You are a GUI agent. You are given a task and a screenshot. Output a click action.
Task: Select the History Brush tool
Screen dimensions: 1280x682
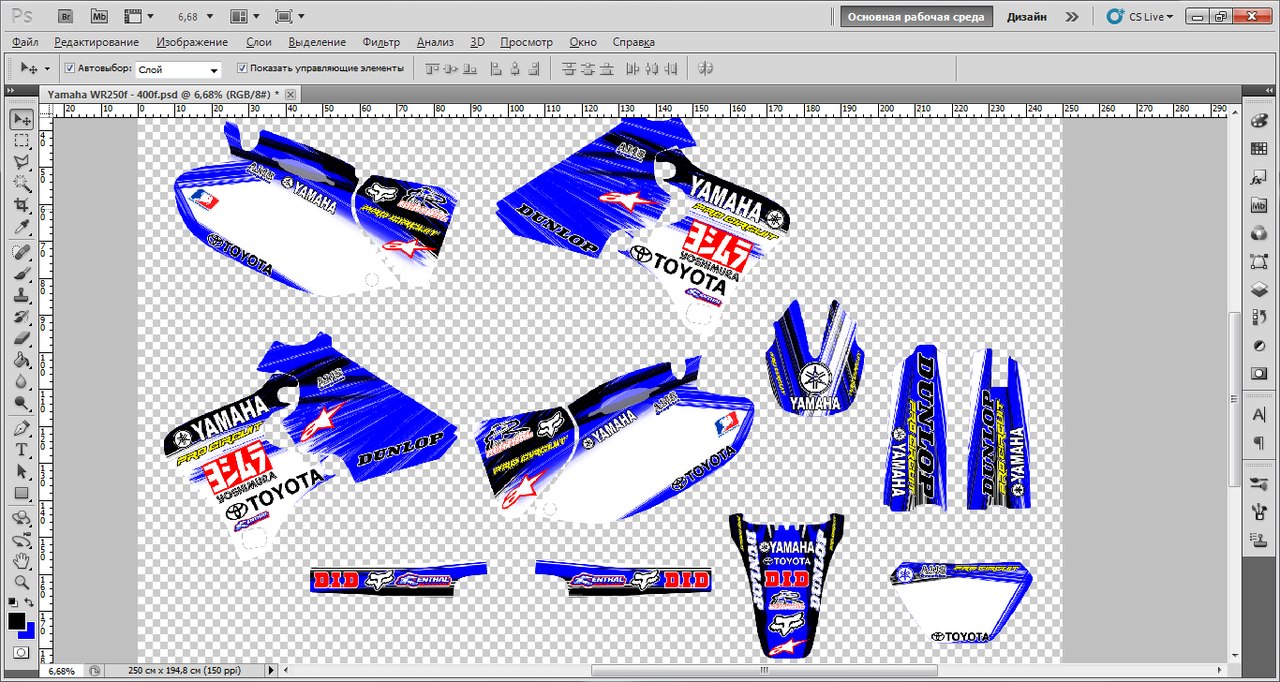pyautogui.click(x=21, y=317)
